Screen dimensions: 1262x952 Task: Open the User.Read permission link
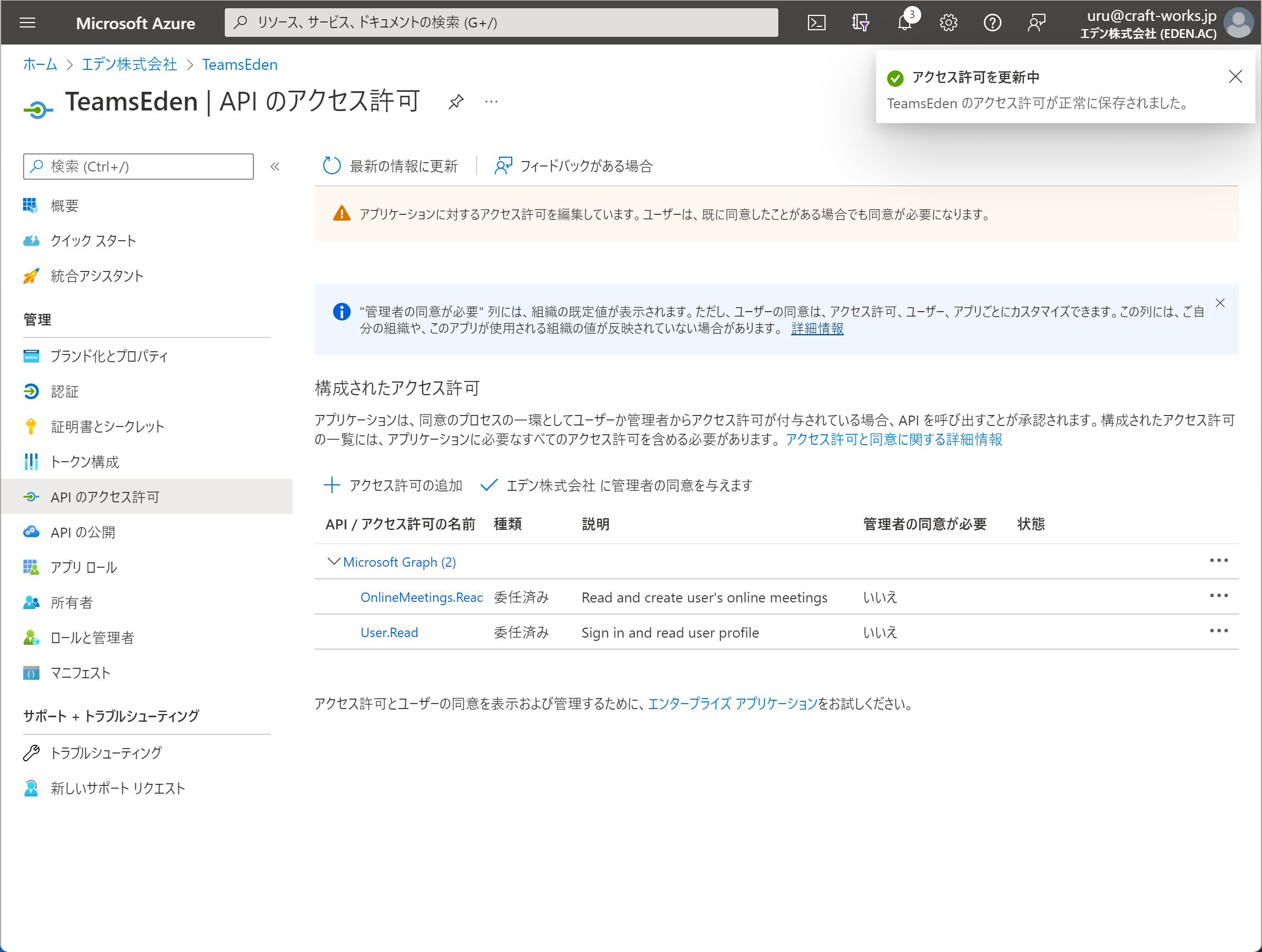389,633
